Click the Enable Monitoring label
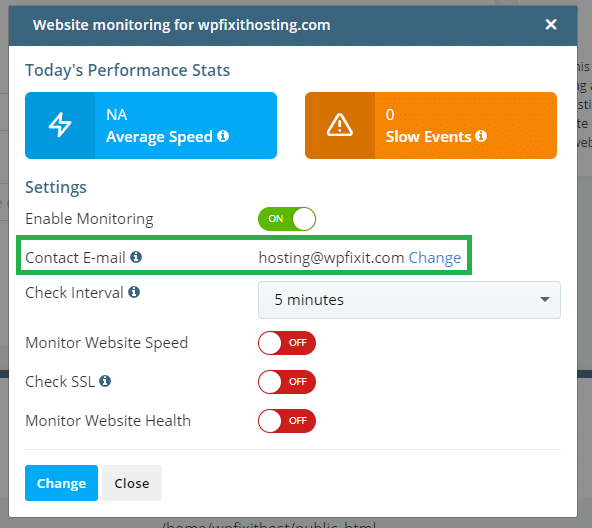 tap(89, 219)
